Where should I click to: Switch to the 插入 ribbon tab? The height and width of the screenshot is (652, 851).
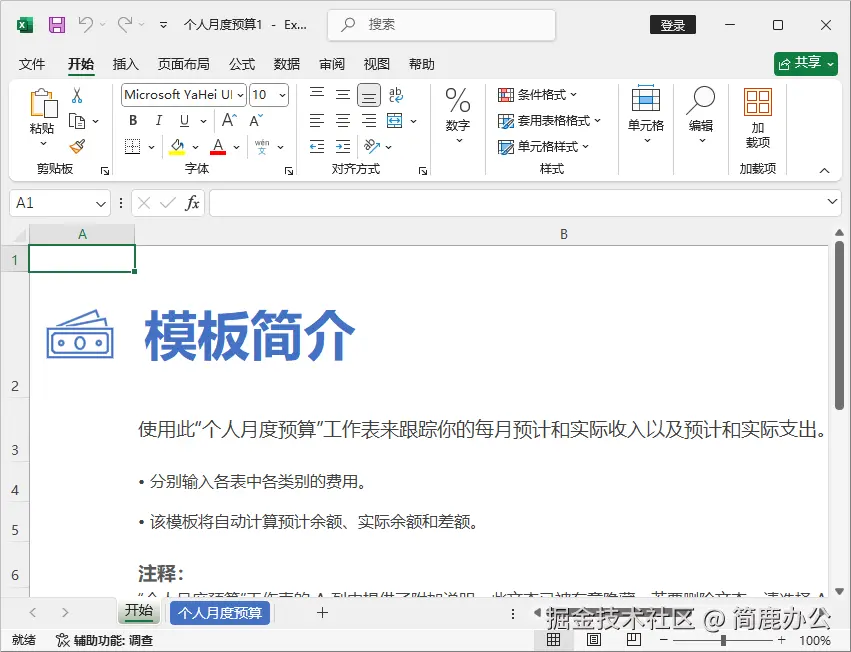125,63
